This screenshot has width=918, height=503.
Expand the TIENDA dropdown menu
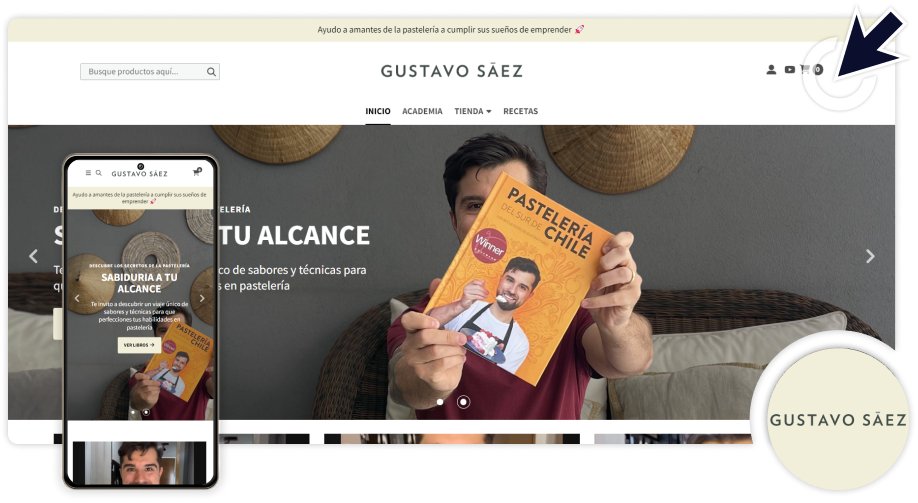click(472, 111)
